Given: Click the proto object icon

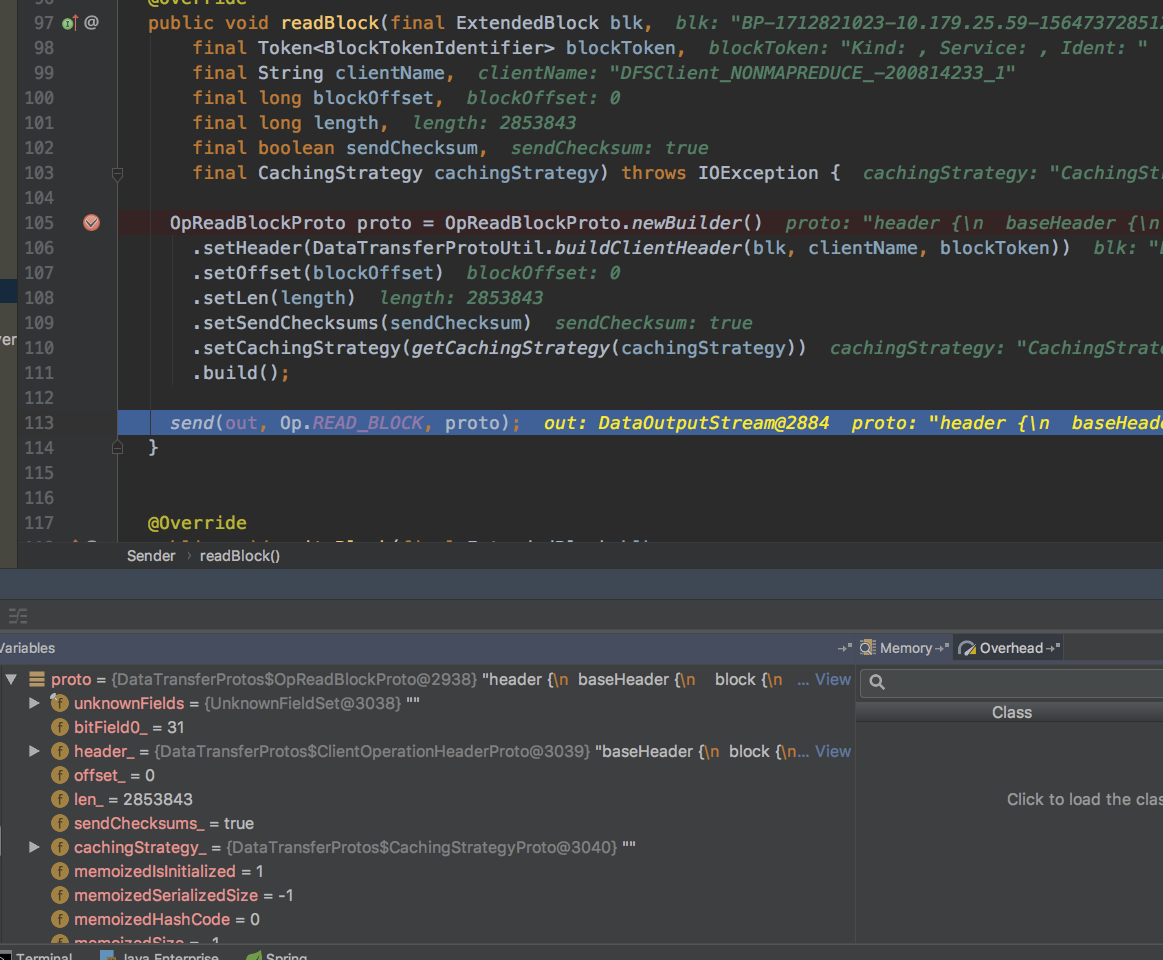Looking at the screenshot, I should coord(36,679).
